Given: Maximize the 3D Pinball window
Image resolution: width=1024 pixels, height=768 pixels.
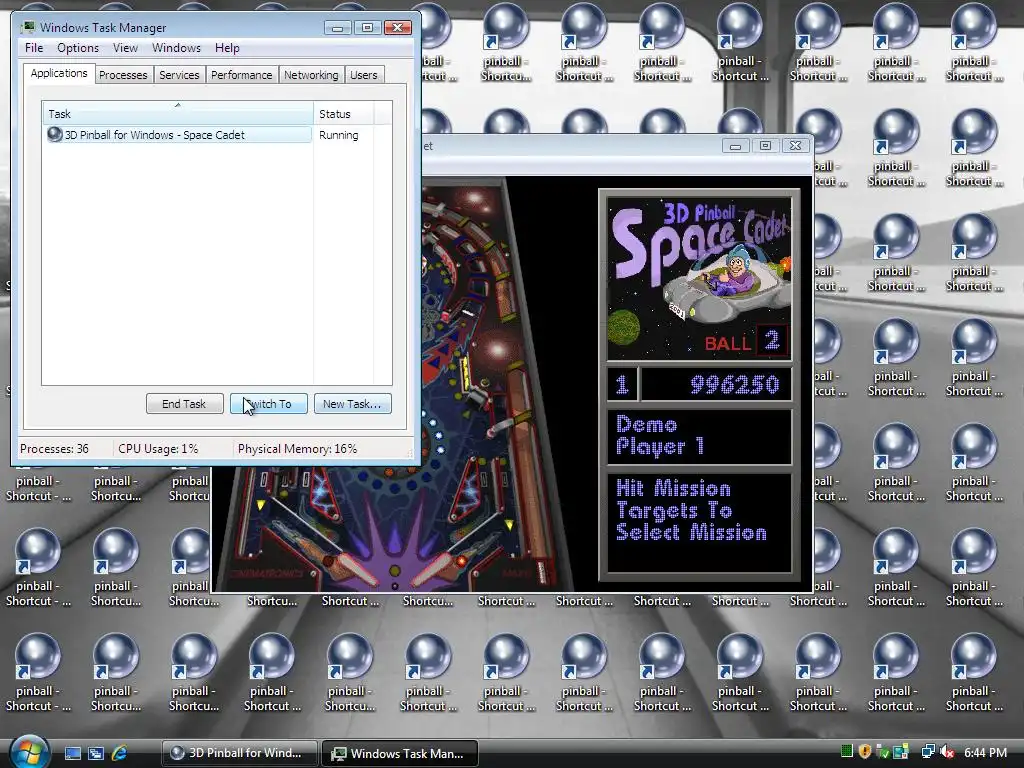Looking at the screenshot, I should [765, 146].
